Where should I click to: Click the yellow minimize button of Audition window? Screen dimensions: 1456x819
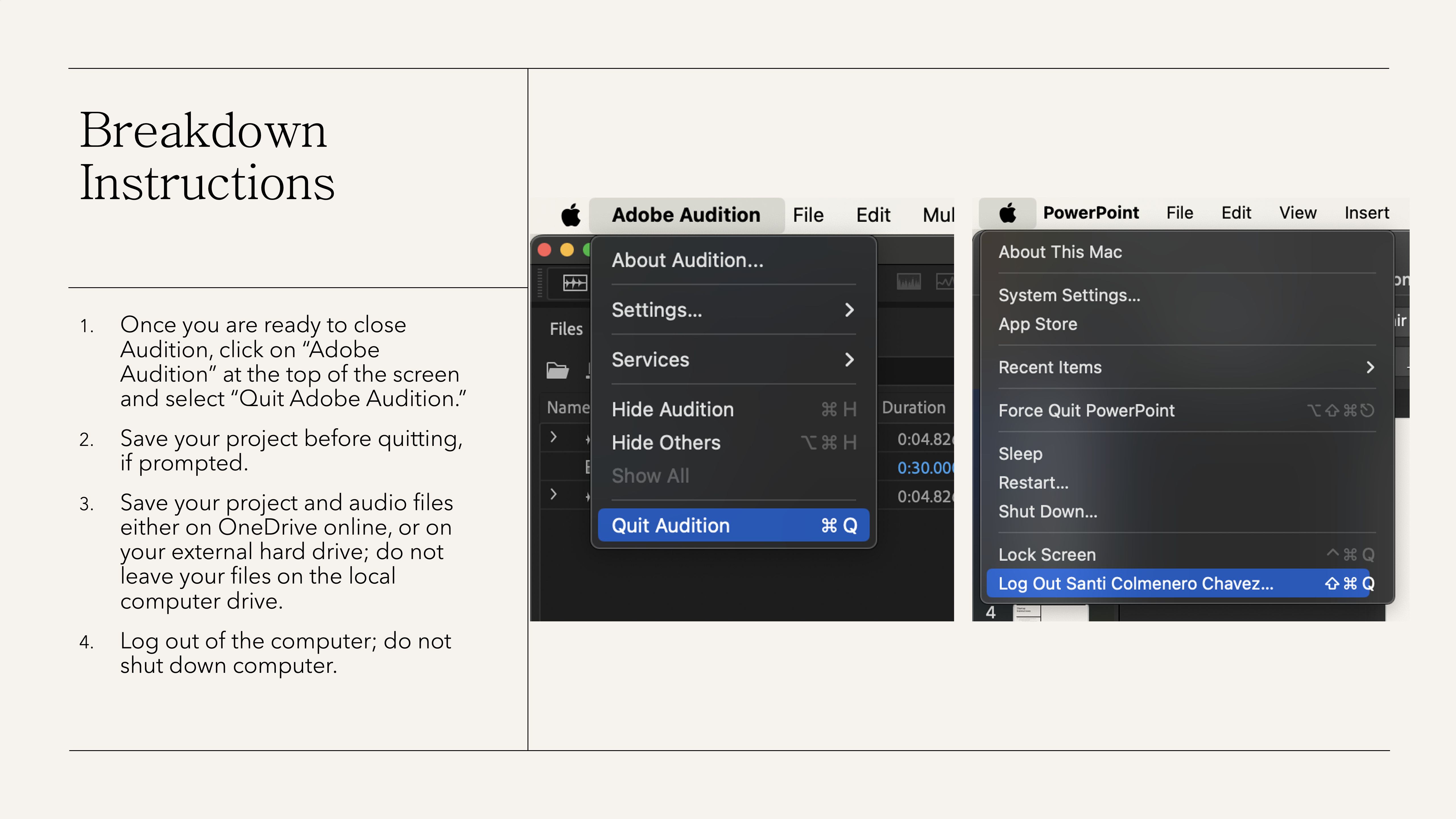coord(567,250)
